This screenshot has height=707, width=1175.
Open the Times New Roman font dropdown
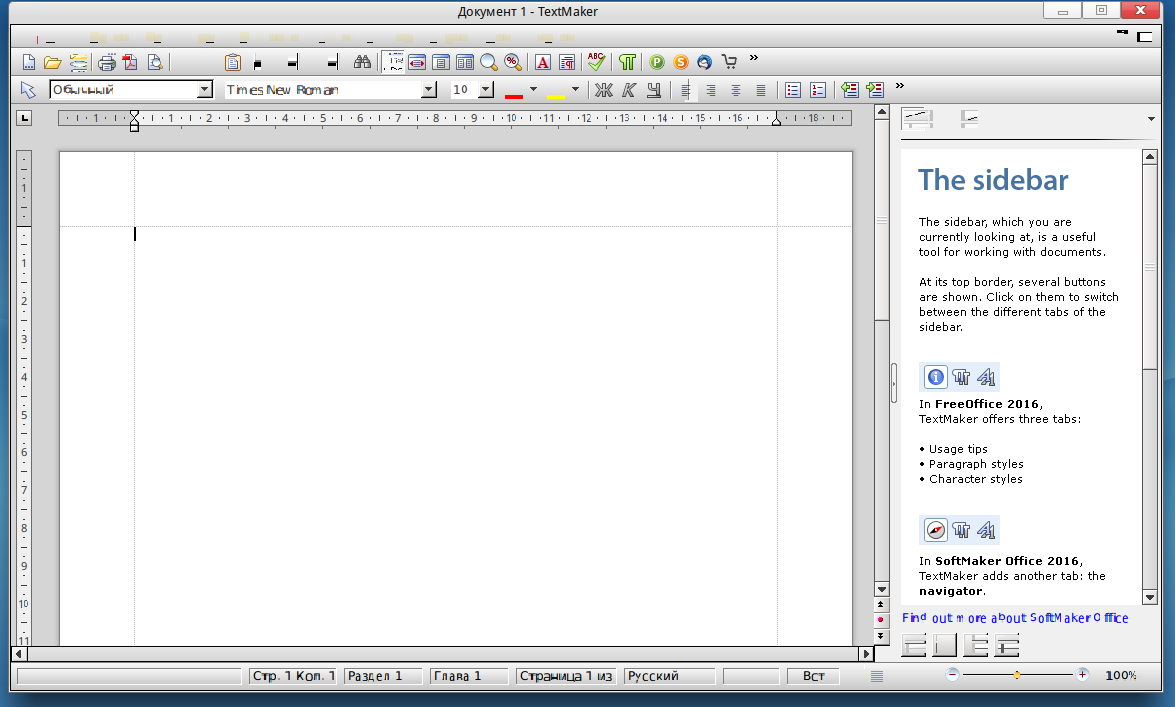[429, 90]
